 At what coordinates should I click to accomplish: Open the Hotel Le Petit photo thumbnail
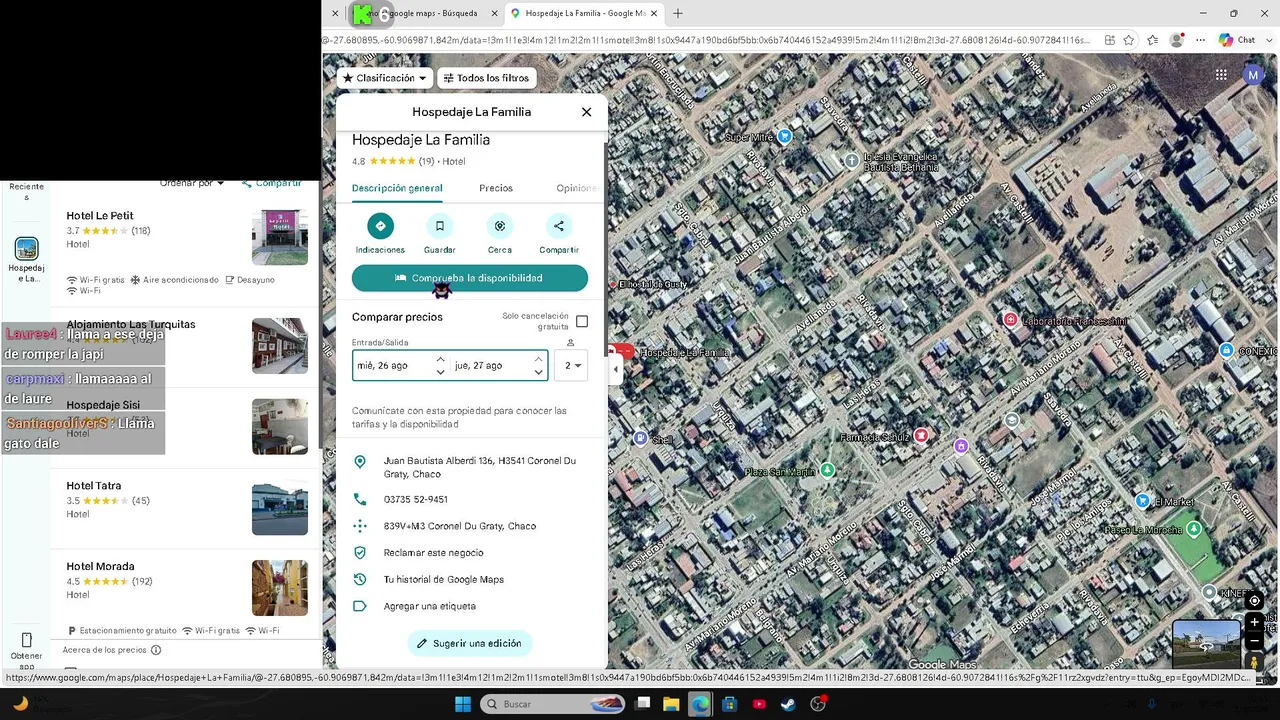[x=280, y=237]
